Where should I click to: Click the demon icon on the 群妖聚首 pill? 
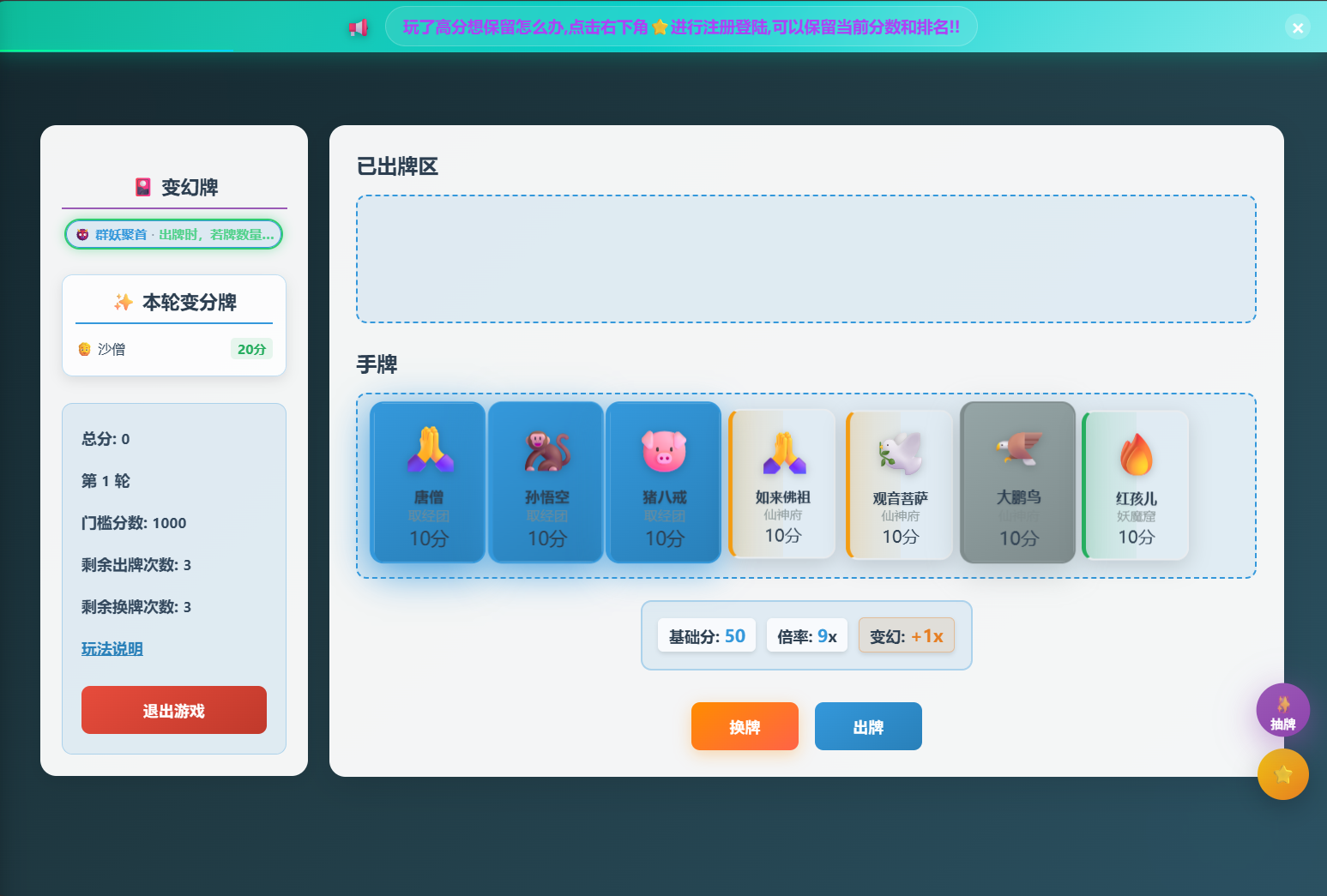(81, 233)
